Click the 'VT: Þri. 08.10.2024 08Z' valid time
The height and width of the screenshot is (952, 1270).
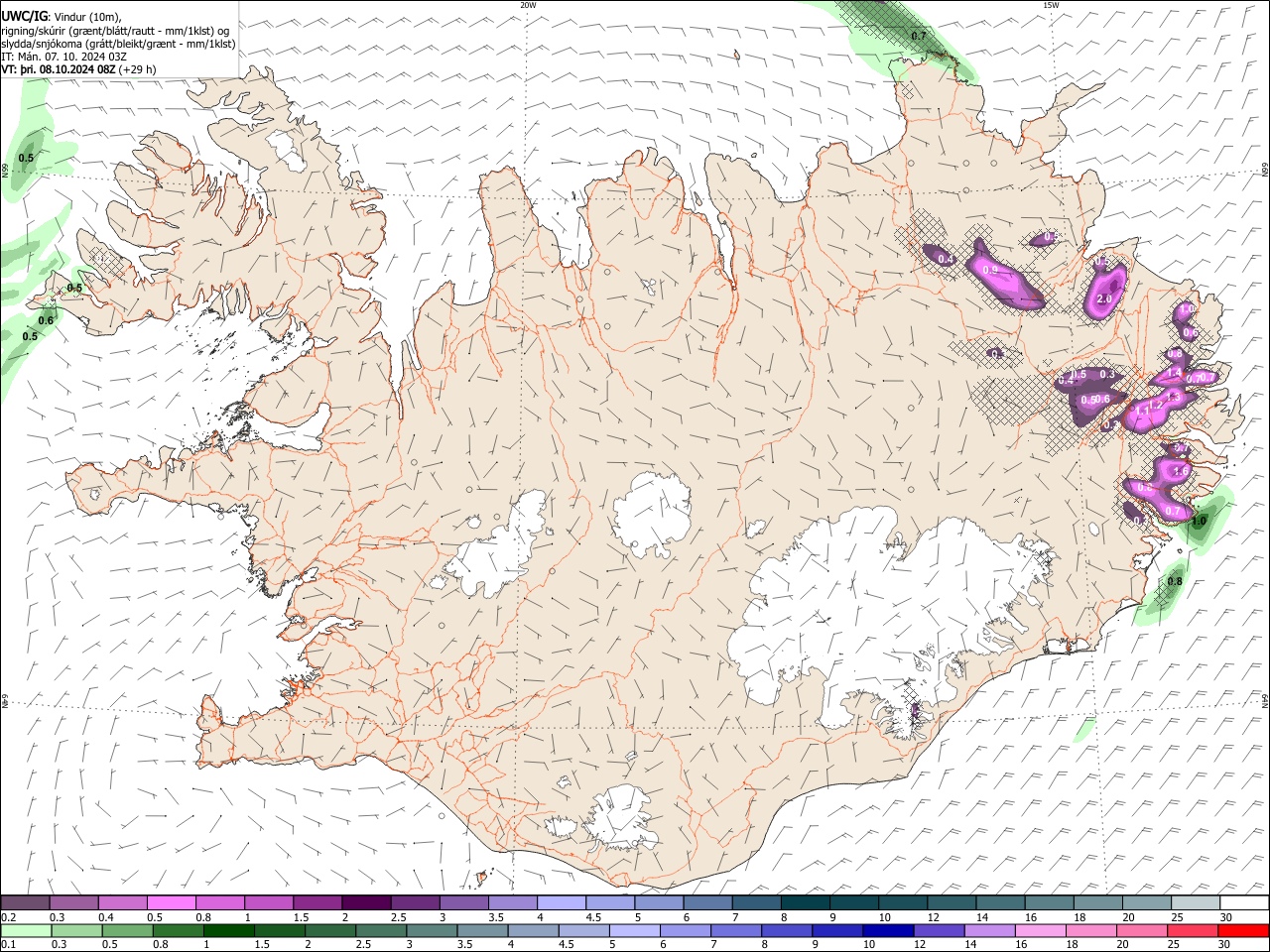(x=59, y=69)
